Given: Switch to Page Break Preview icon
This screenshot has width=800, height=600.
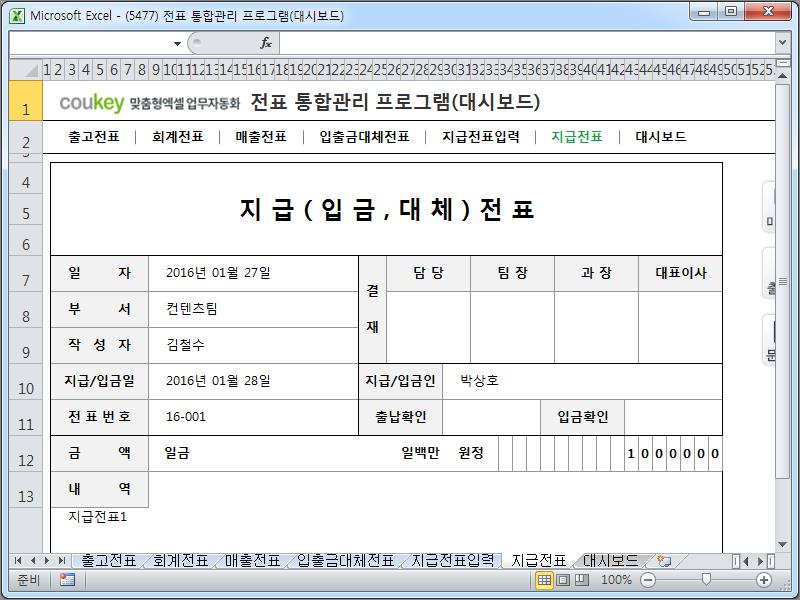Looking at the screenshot, I should coord(582,580).
